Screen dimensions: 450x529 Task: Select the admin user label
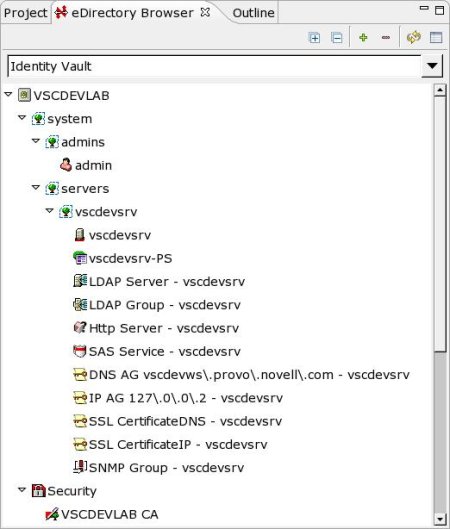click(x=93, y=165)
